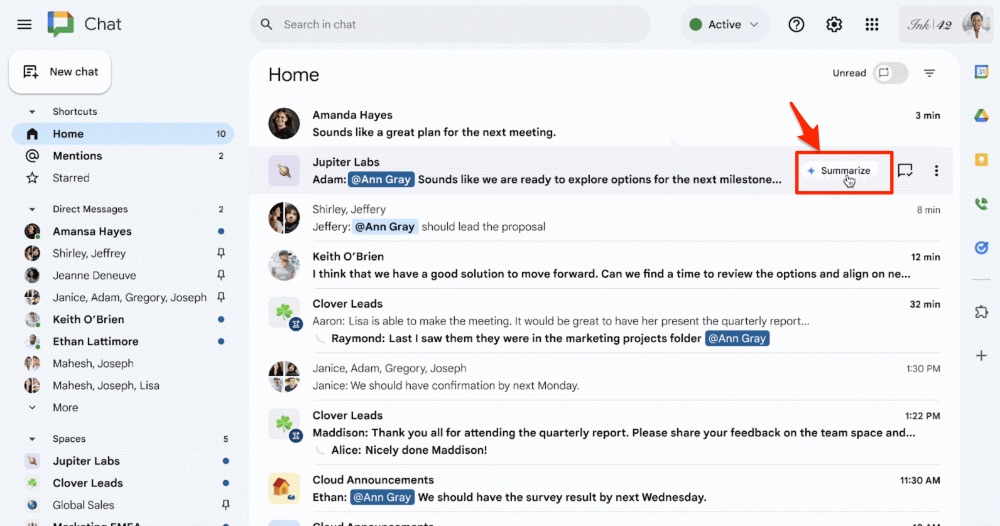Open Google Keep side panel icon
The height and width of the screenshot is (526, 1000).
coord(982,159)
